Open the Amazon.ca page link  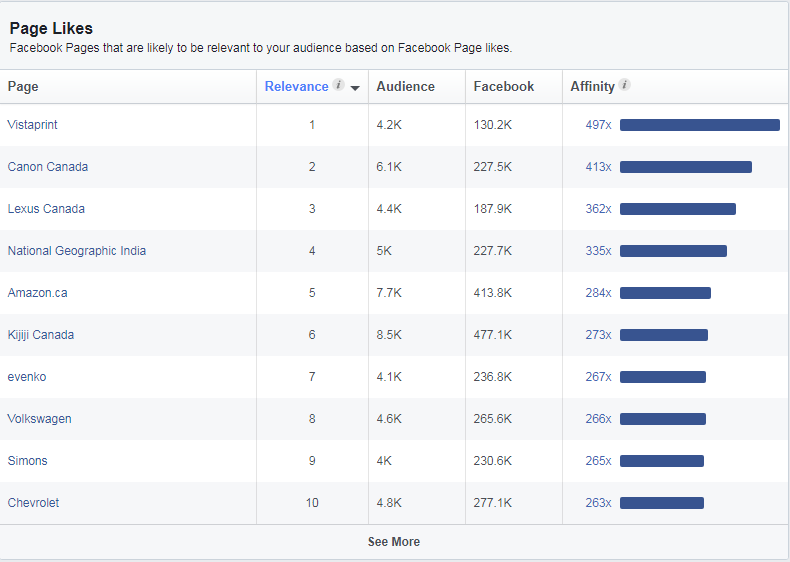point(37,293)
